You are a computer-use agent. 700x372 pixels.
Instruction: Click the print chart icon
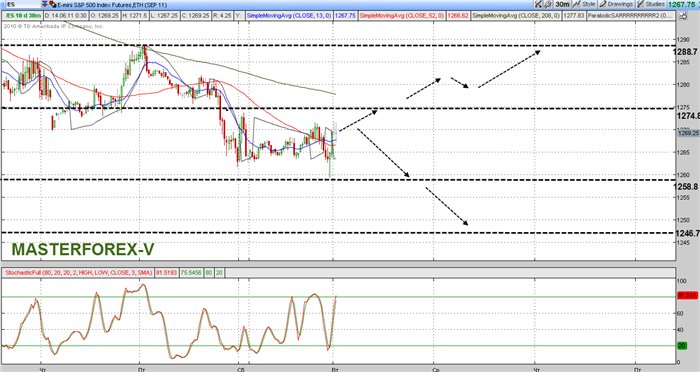point(548,4)
